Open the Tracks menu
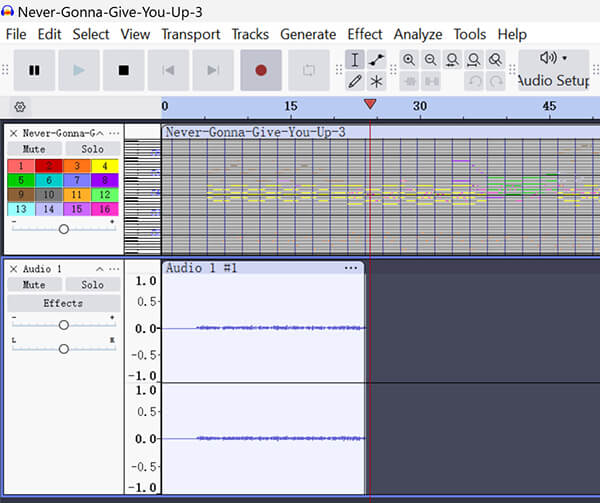The width and height of the screenshot is (600, 503). [x=250, y=34]
